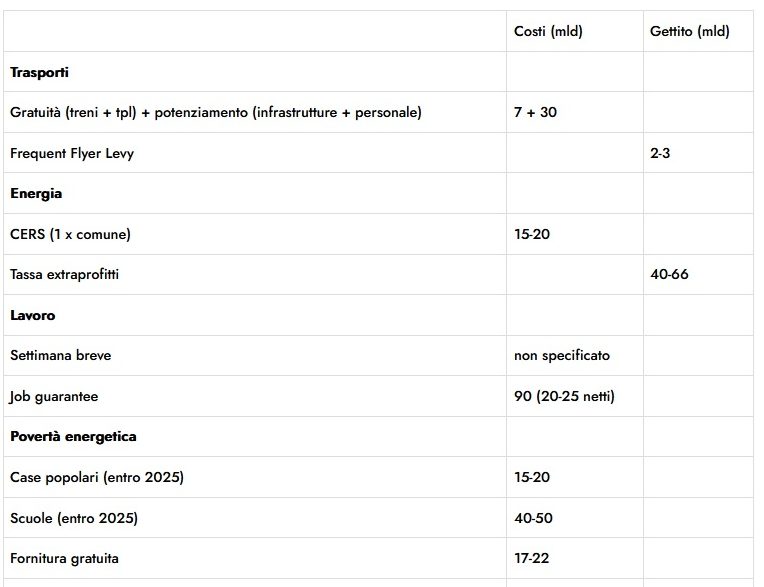Select the 2-3 revenue value cell

660,153
